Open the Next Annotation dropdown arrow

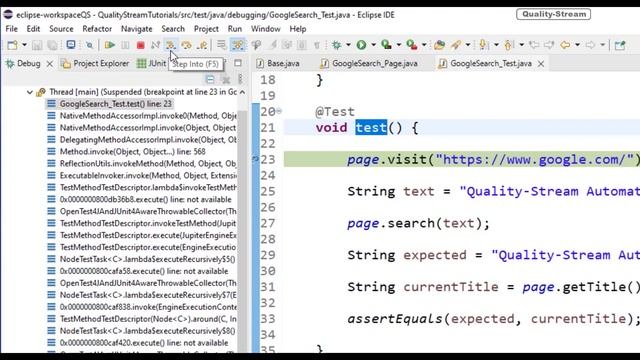coord(496,45)
